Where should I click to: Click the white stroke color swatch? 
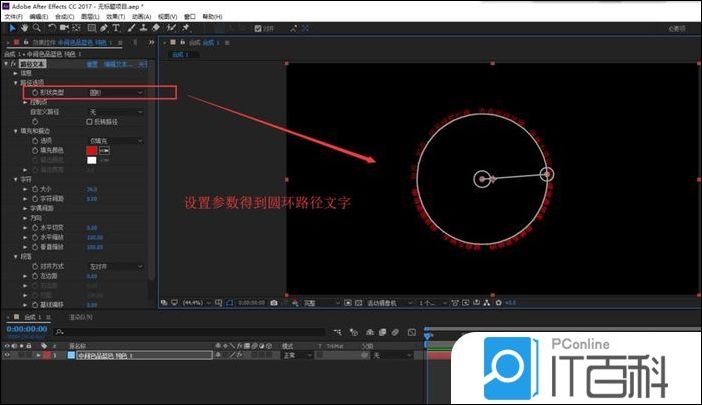[x=92, y=160]
